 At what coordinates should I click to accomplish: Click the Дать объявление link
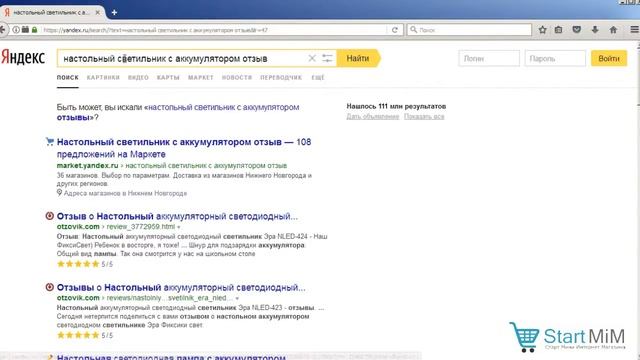tap(373, 117)
